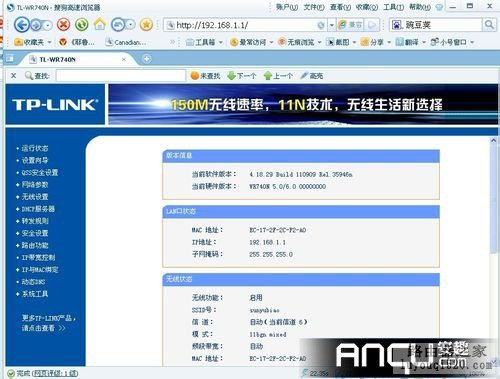Click the browser back arrow button
Viewport: 500px width, 379px height.
pyautogui.click(x=22, y=25)
